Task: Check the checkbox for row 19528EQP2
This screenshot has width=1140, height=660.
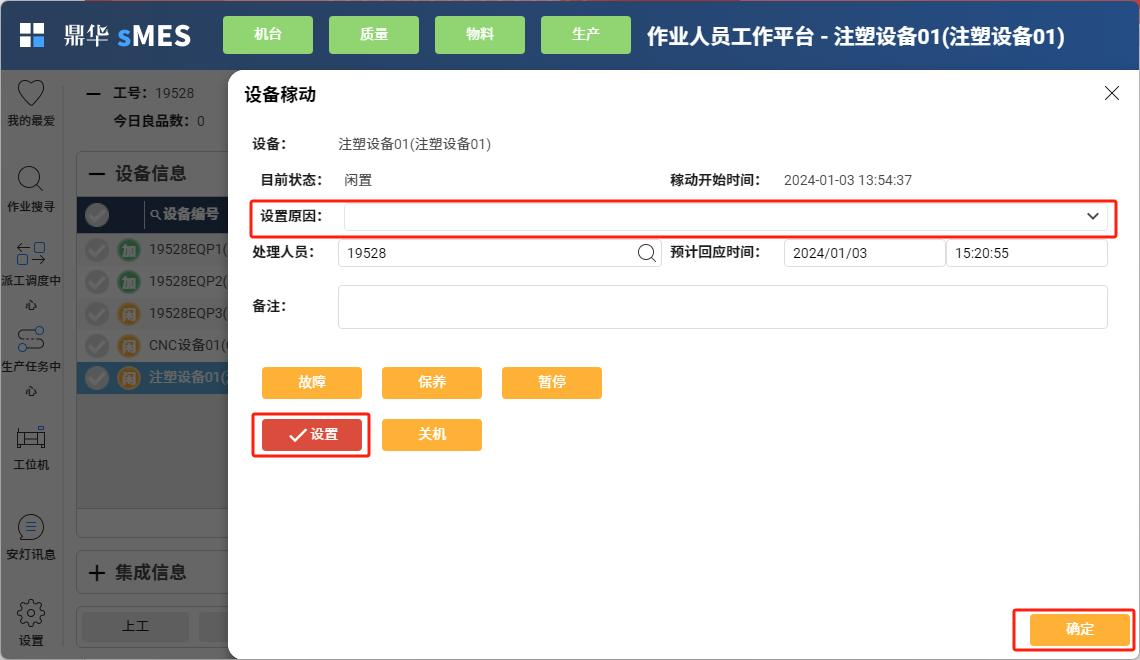Action: 97,282
